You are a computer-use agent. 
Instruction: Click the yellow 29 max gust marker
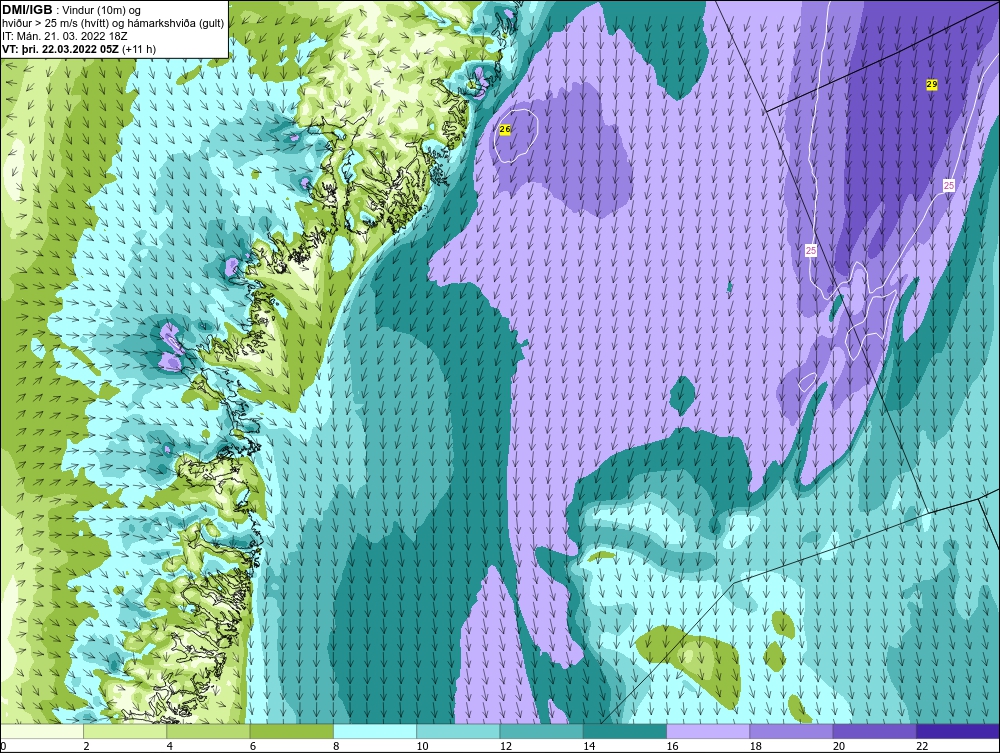tap(932, 84)
